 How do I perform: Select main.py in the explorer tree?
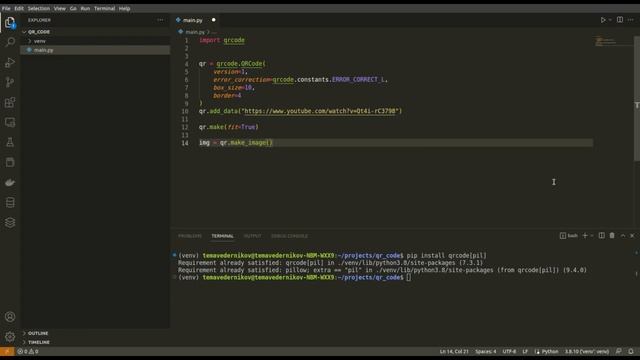pos(95,50)
